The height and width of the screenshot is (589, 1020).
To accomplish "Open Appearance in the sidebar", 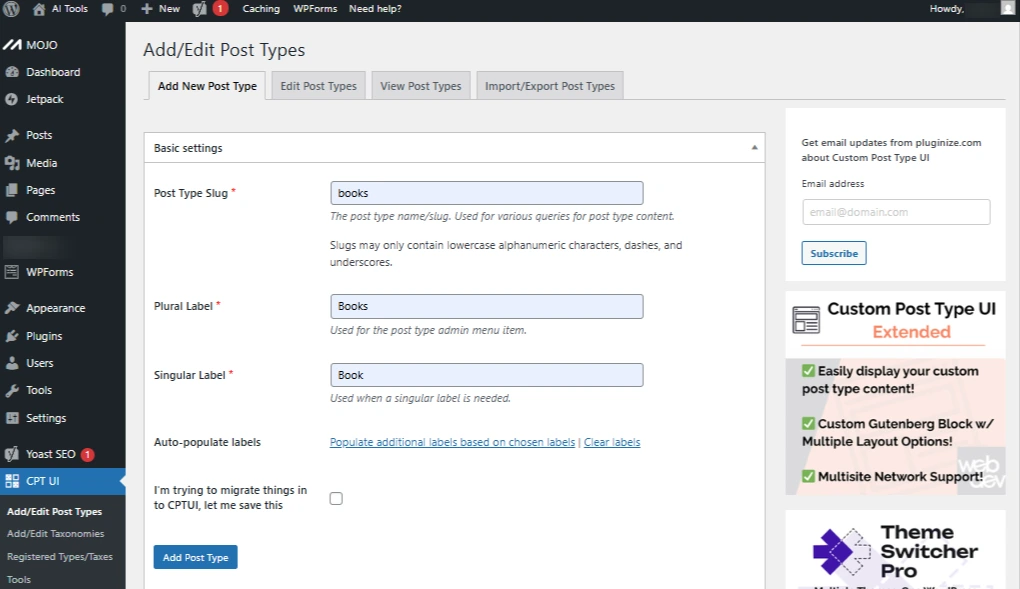I will coord(55,308).
